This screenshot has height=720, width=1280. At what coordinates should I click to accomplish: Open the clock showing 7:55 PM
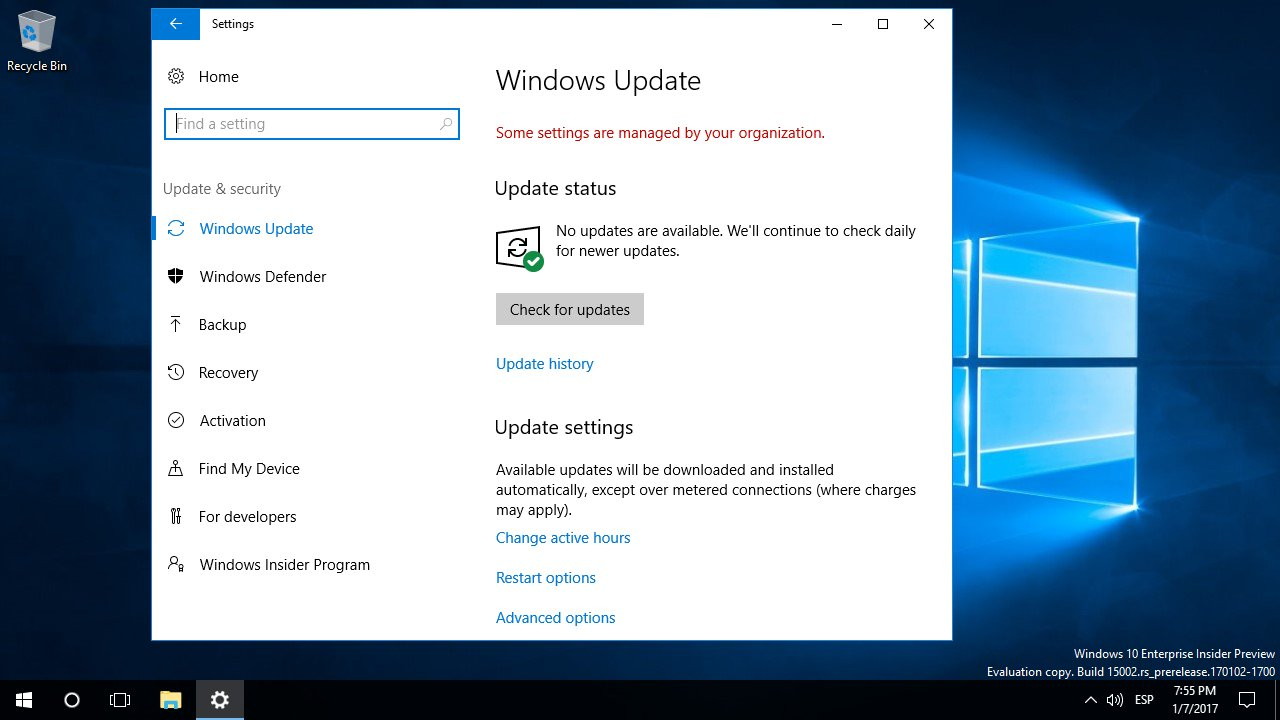[x=1195, y=700]
